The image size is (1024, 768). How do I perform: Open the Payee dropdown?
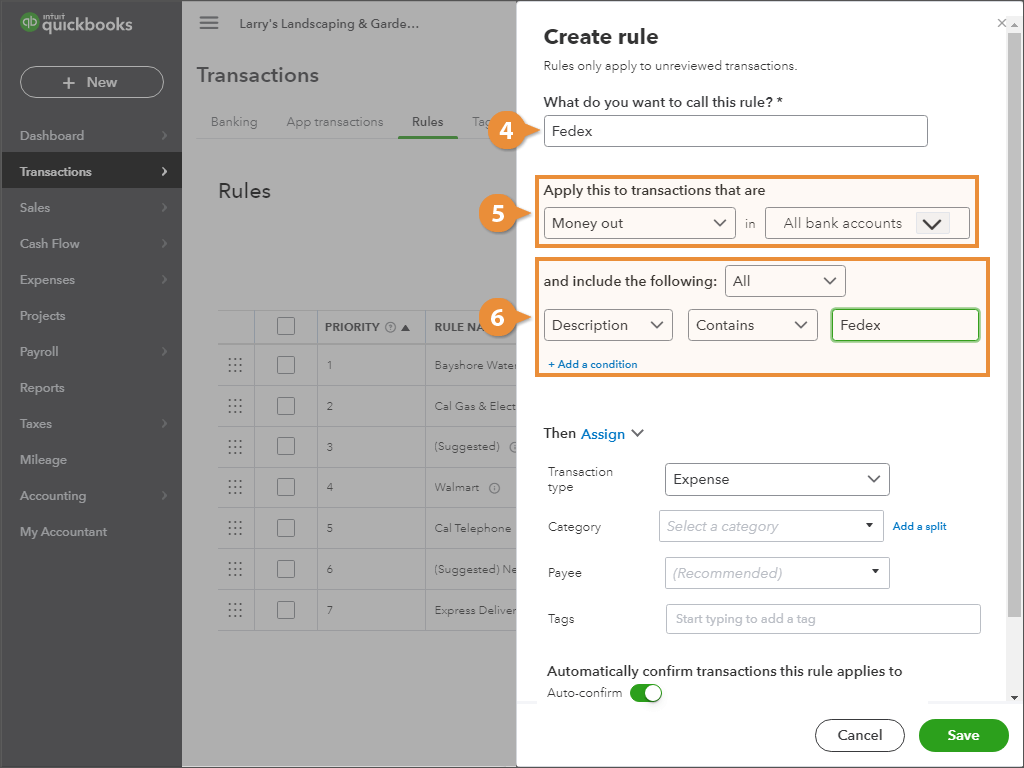tap(777, 573)
